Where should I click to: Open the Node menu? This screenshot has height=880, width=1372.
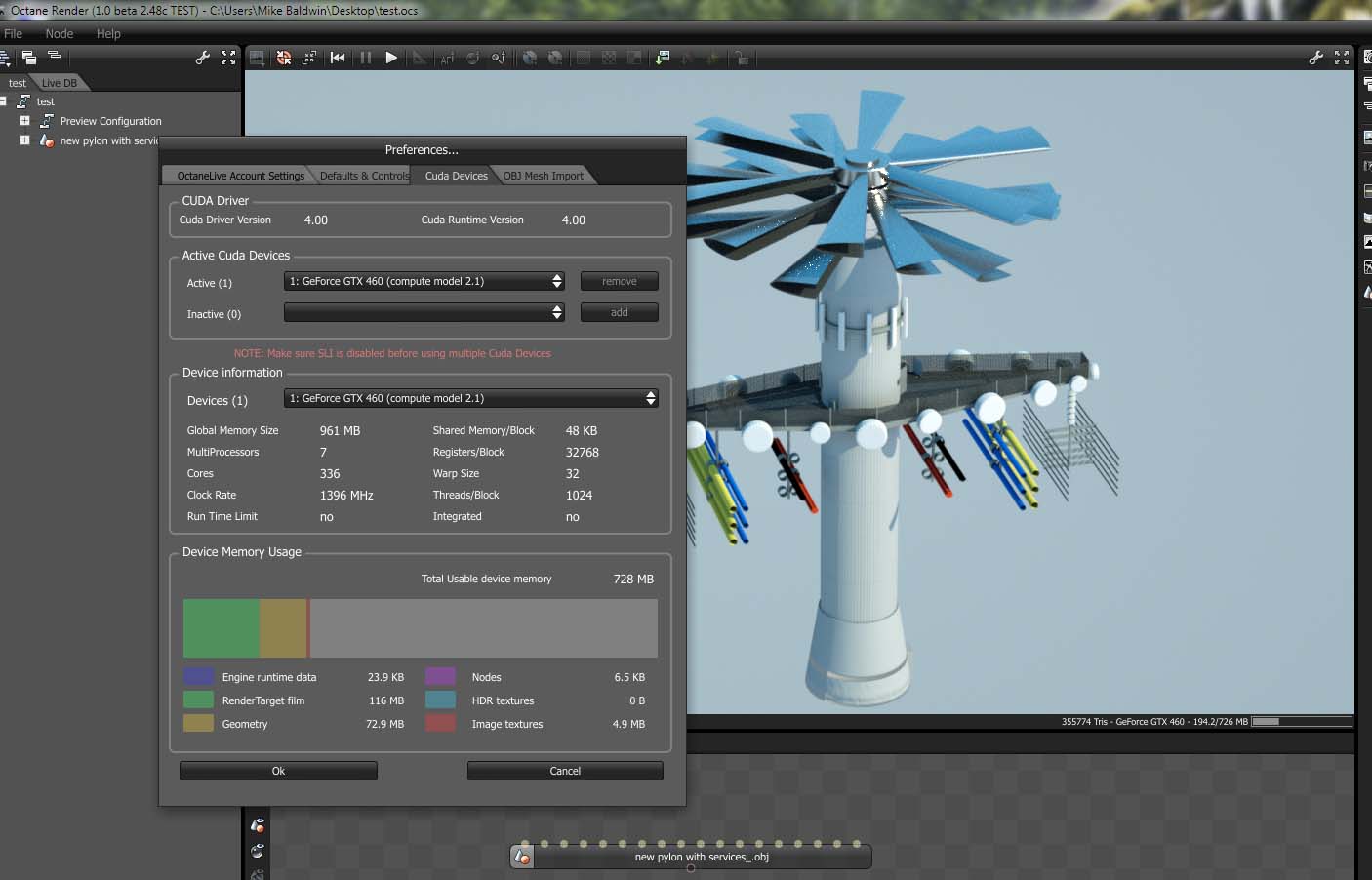60,33
